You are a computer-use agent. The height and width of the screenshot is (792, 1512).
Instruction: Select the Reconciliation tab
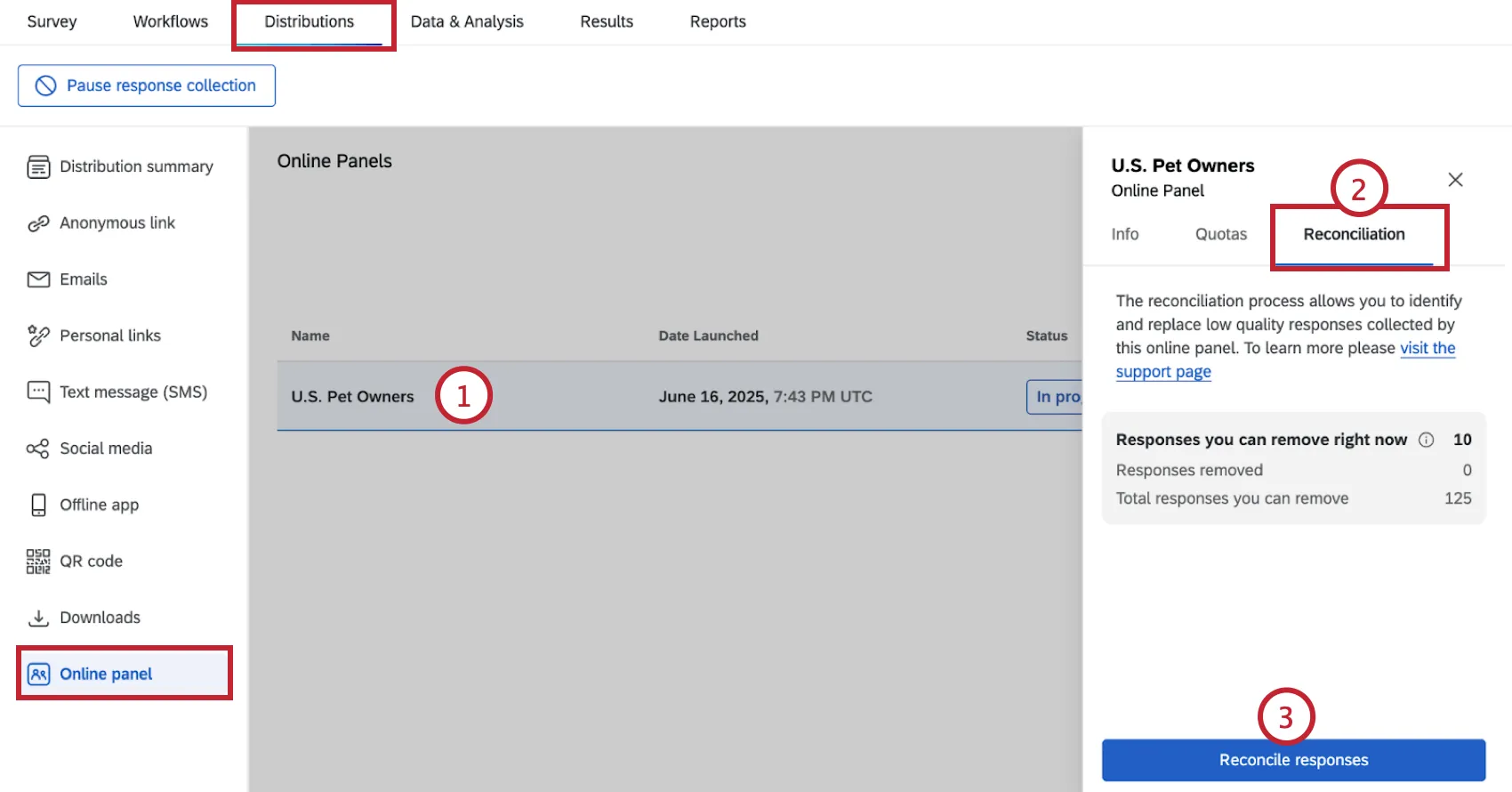[x=1354, y=234]
